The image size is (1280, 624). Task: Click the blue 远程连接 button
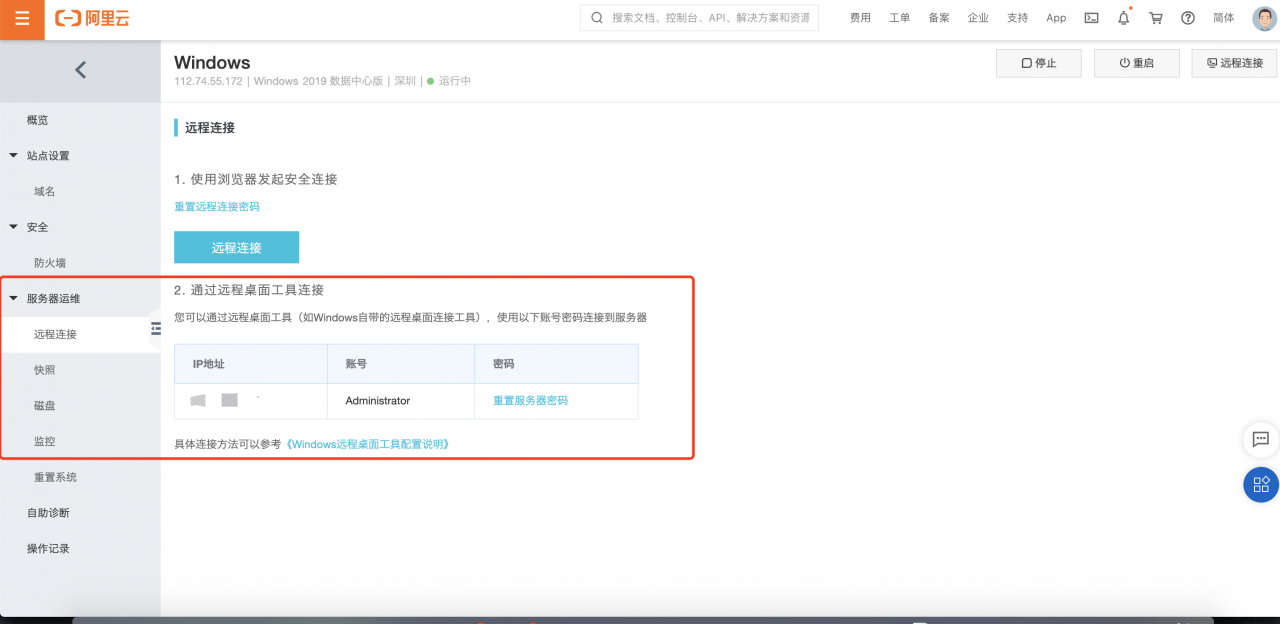pyautogui.click(x=236, y=247)
